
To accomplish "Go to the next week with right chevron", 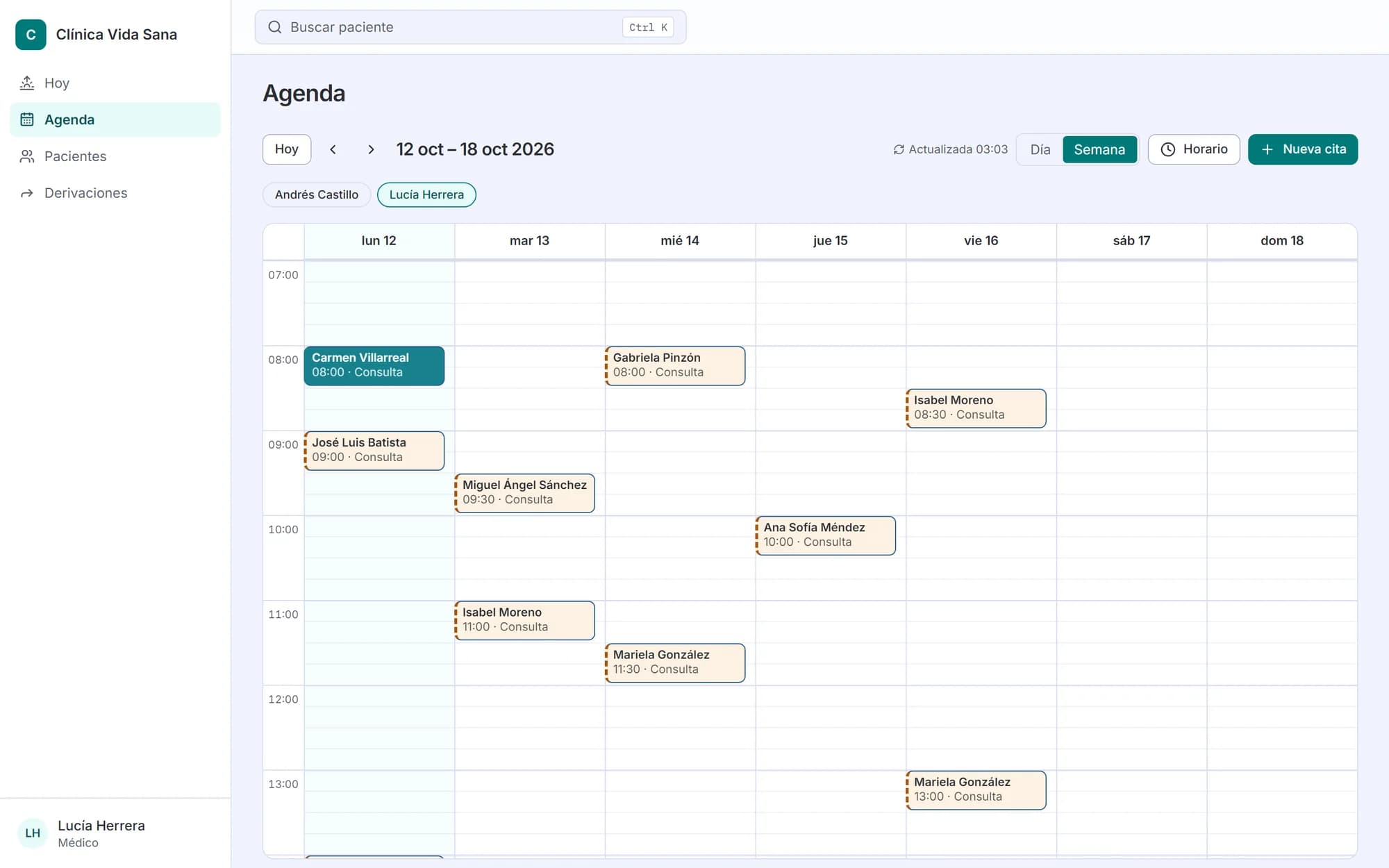I will pos(371,149).
